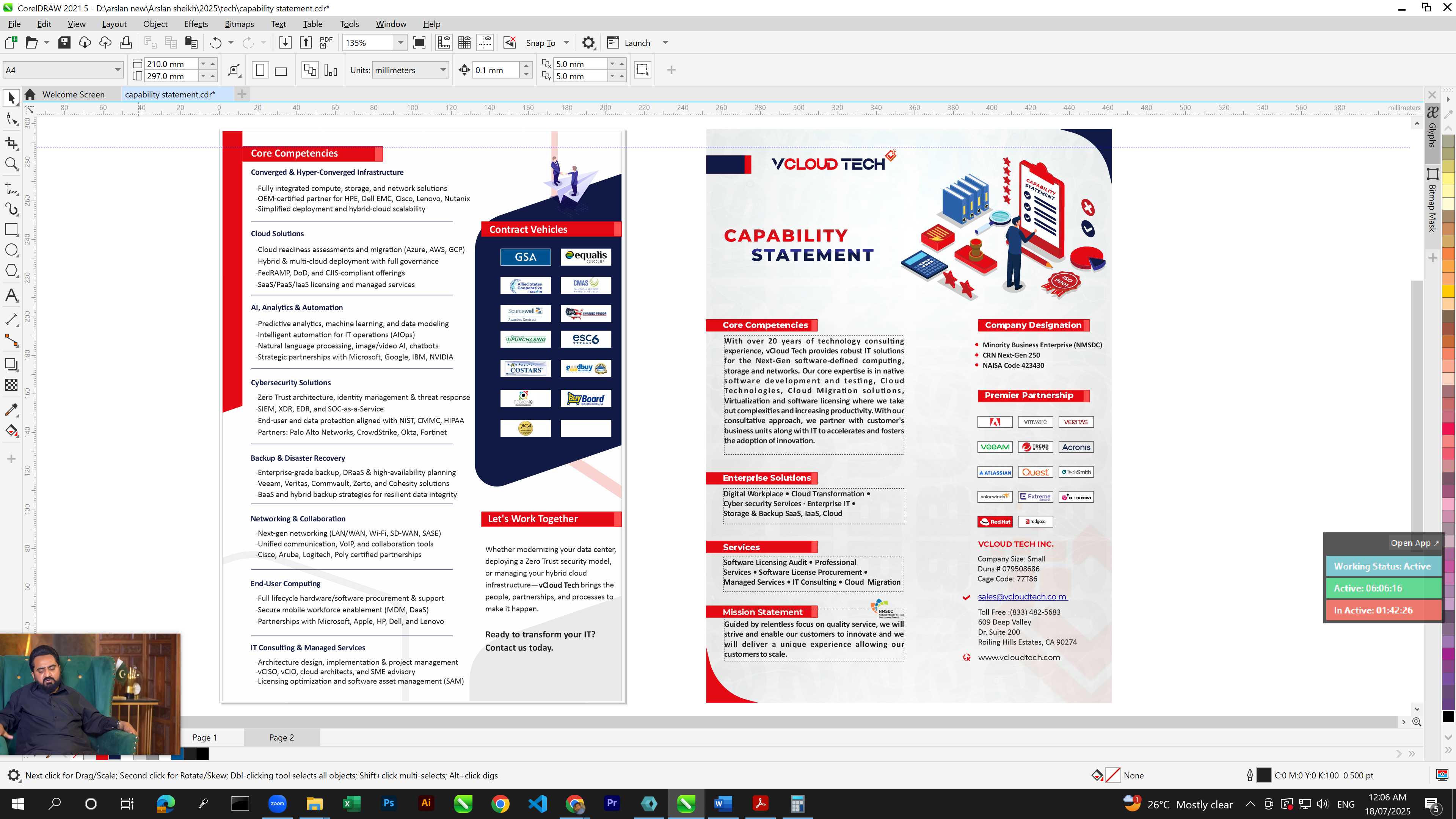Image resolution: width=1456 pixels, height=819 pixels.
Task: Click the nudge distance 0.1 mm field
Action: (x=496, y=70)
